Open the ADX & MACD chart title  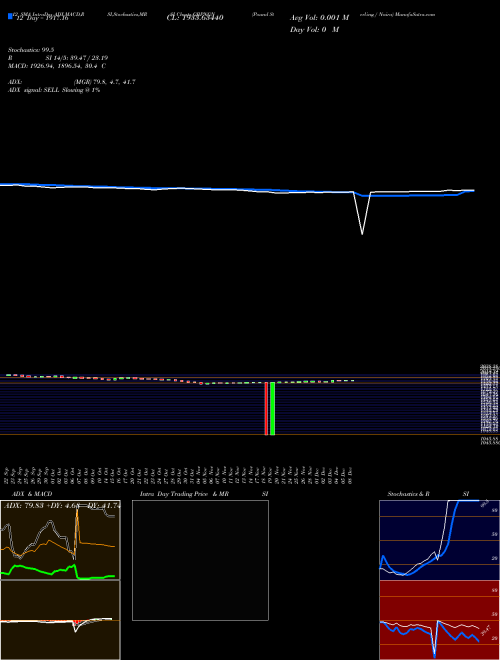(x=32, y=494)
